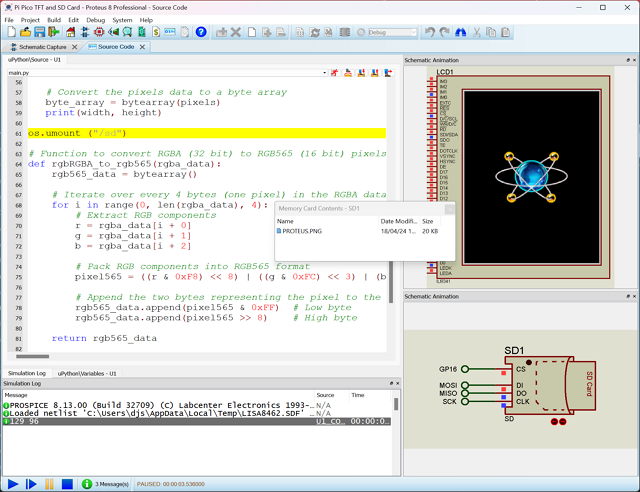
Task: Switch to uPython\Variables - U1 tab
Action: point(87,373)
